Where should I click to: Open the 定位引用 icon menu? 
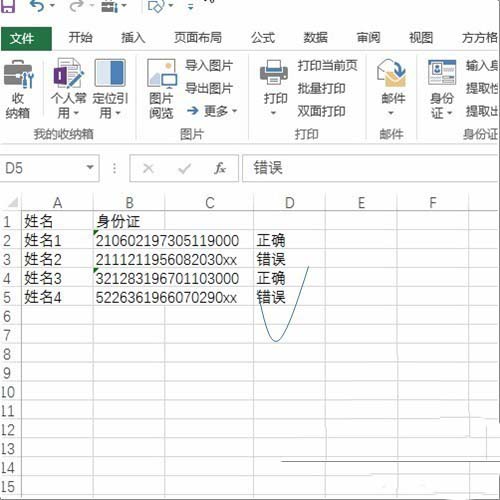click(x=110, y=73)
